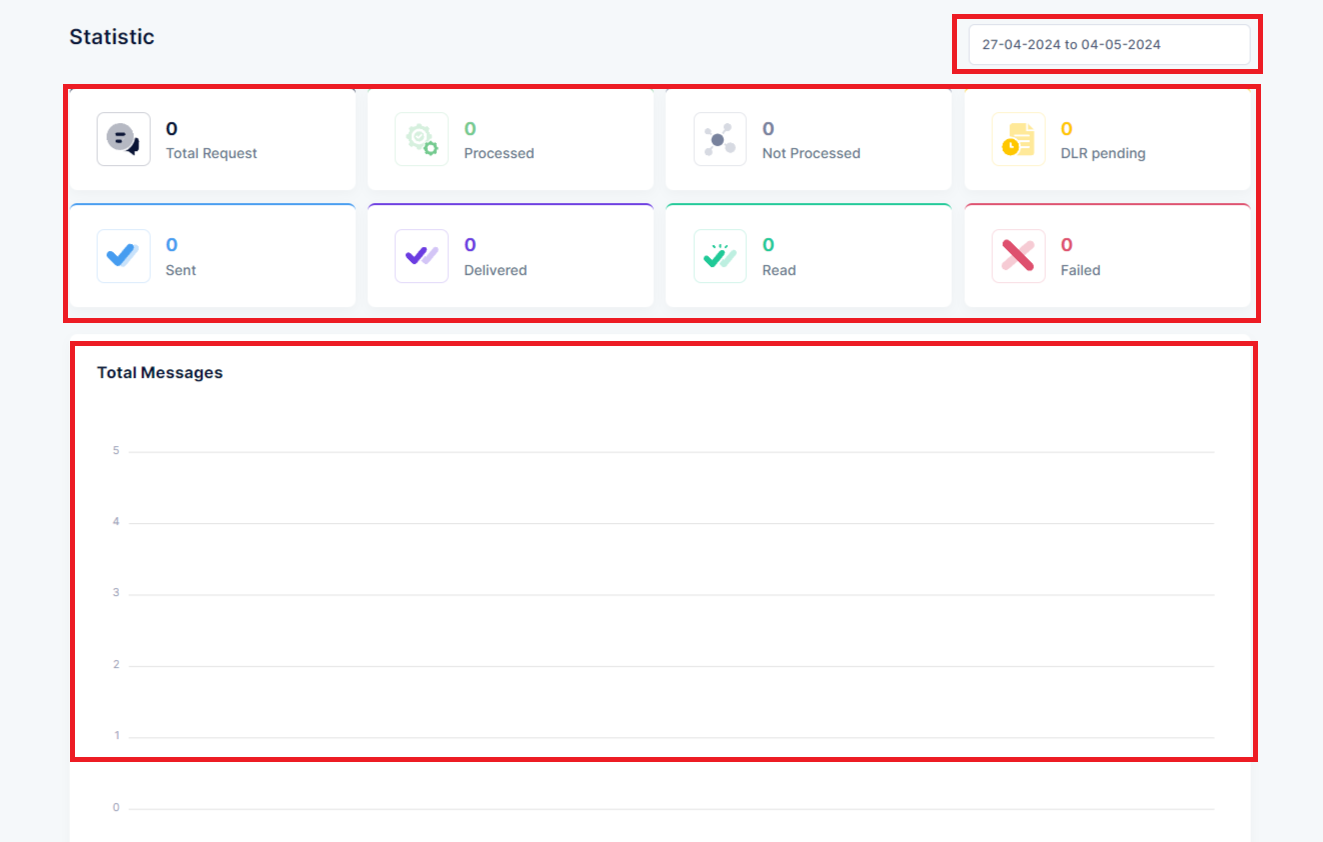Select the Sent label
Image resolution: width=1323 pixels, height=842 pixels.
pos(181,270)
